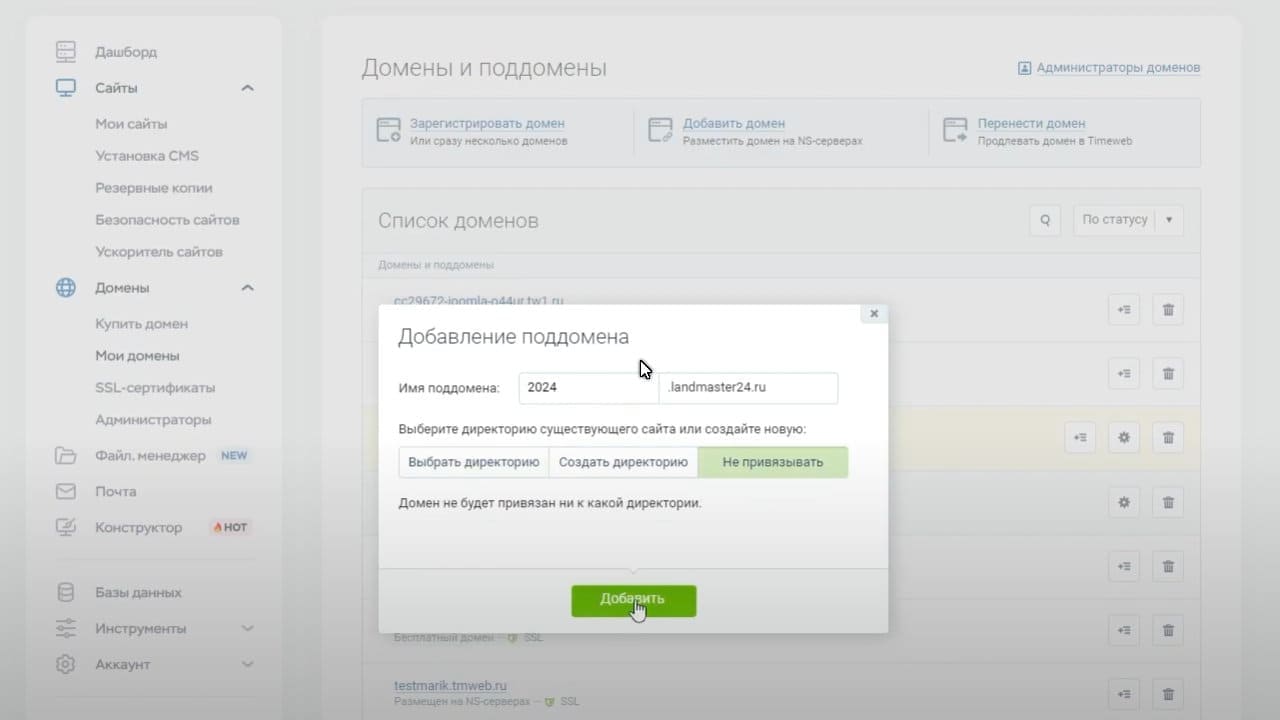The width and height of the screenshot is (1280, 720).
Task: Open Ускоритель сайтов in sidebar
Action: 159,252
